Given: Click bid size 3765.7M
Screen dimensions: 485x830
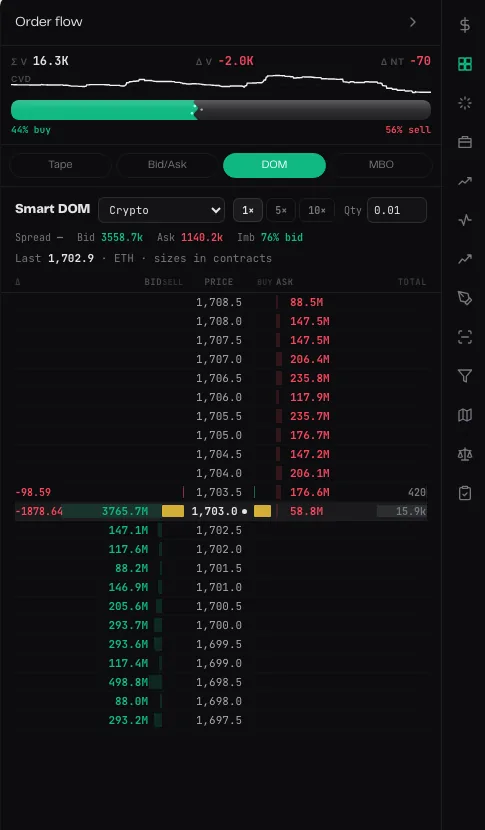Looking at the screenshot, I should tap(125, 511).
